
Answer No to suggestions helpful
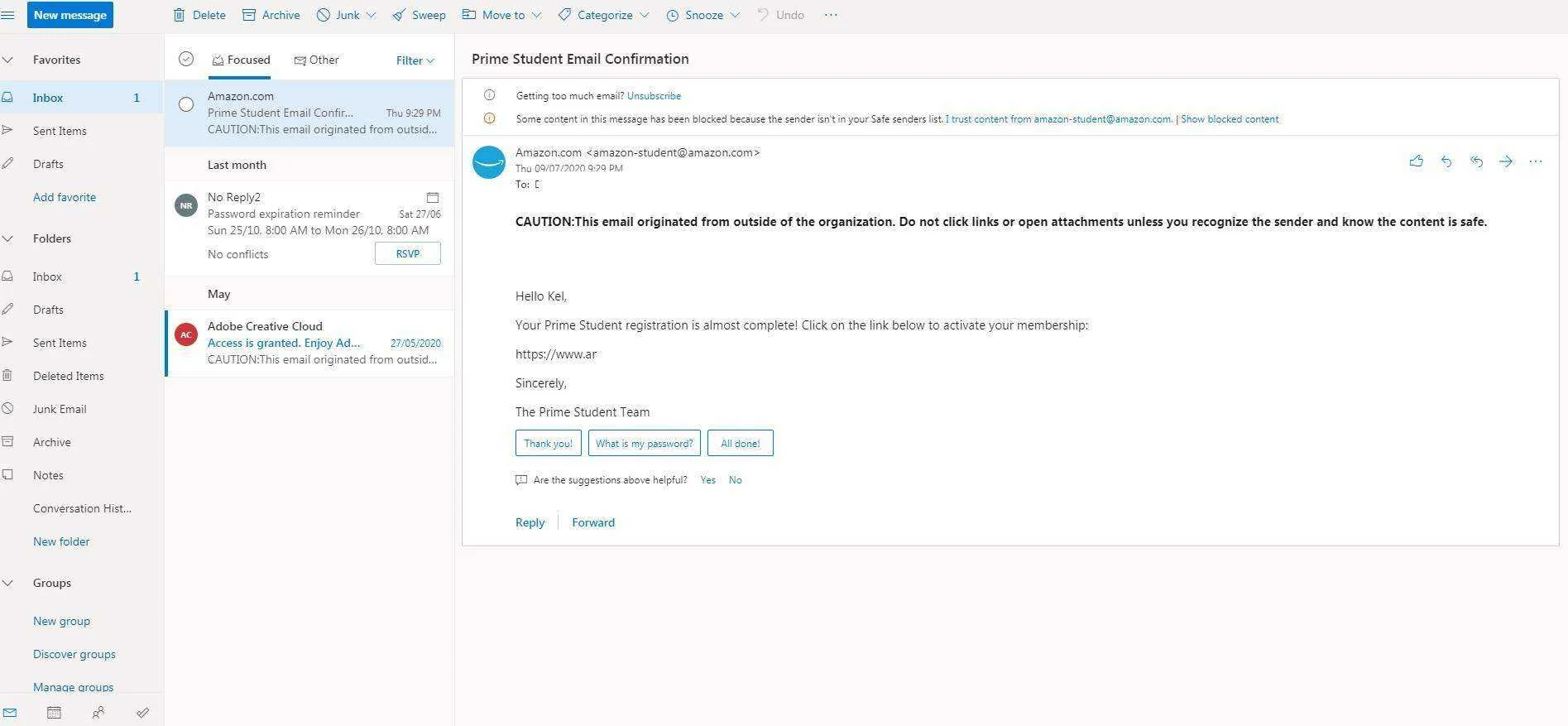(736, 480)
